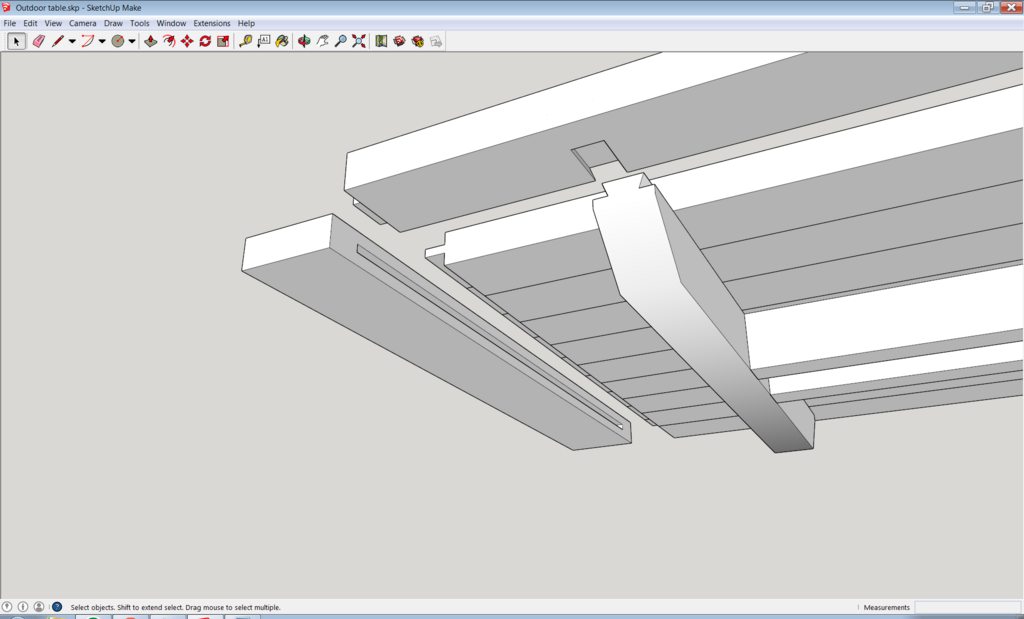Open the Edit menu
1024x619 pixels.
click(31, 23)
